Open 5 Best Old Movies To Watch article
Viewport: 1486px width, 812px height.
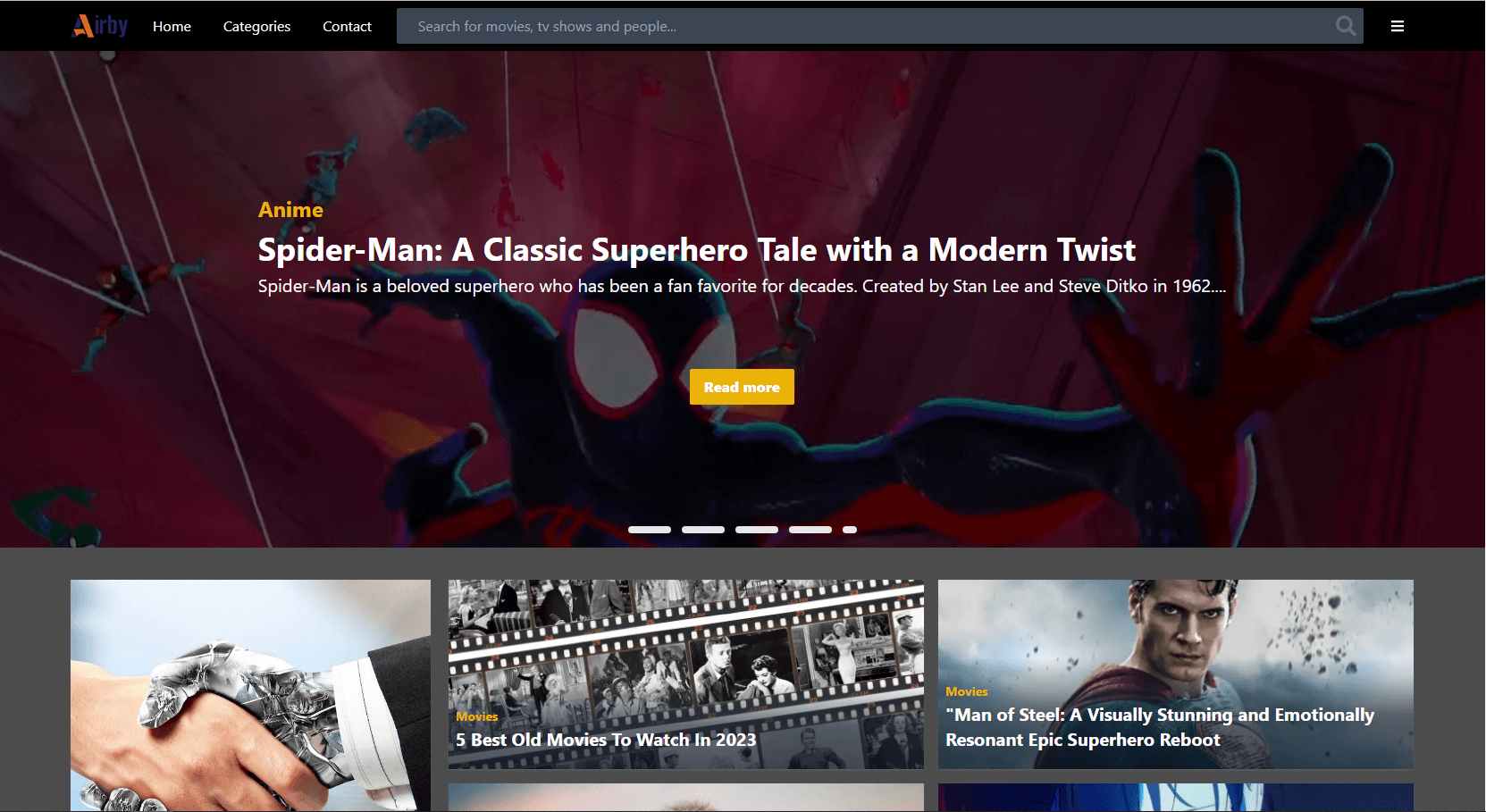606,740
